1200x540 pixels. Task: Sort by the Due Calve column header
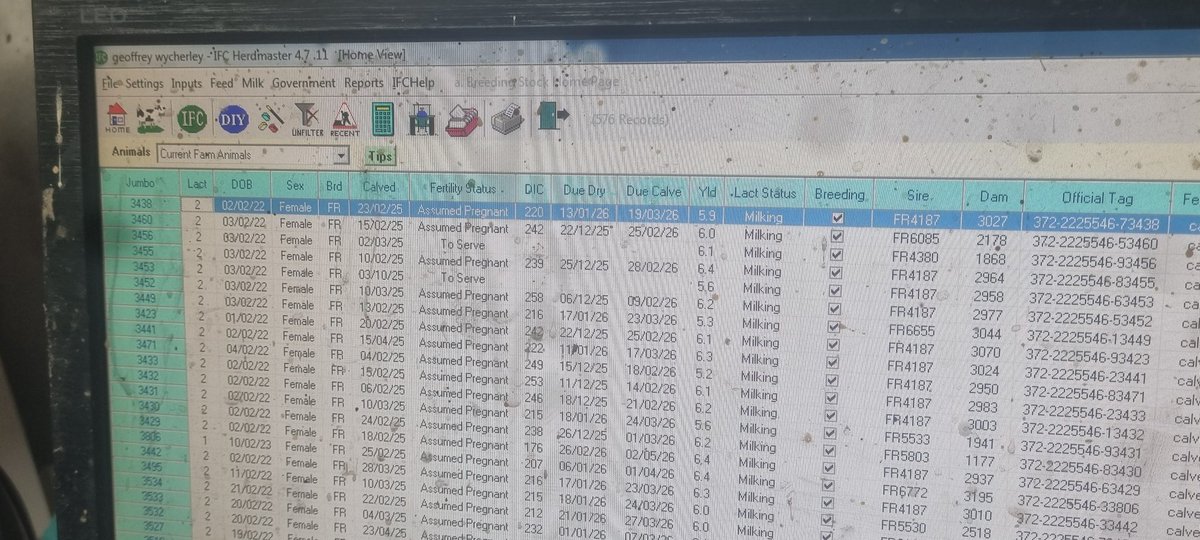[x=653, y=191]
